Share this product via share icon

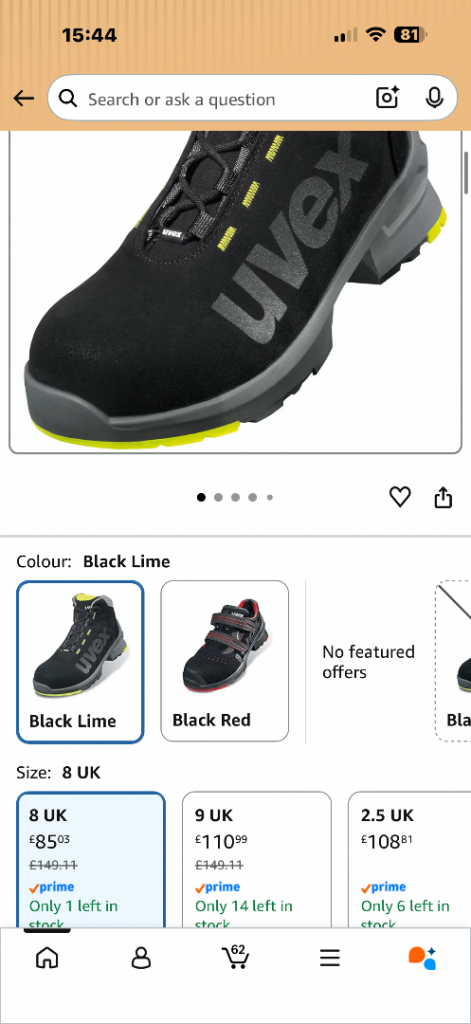pyautogui.click(x=443, y=498)
